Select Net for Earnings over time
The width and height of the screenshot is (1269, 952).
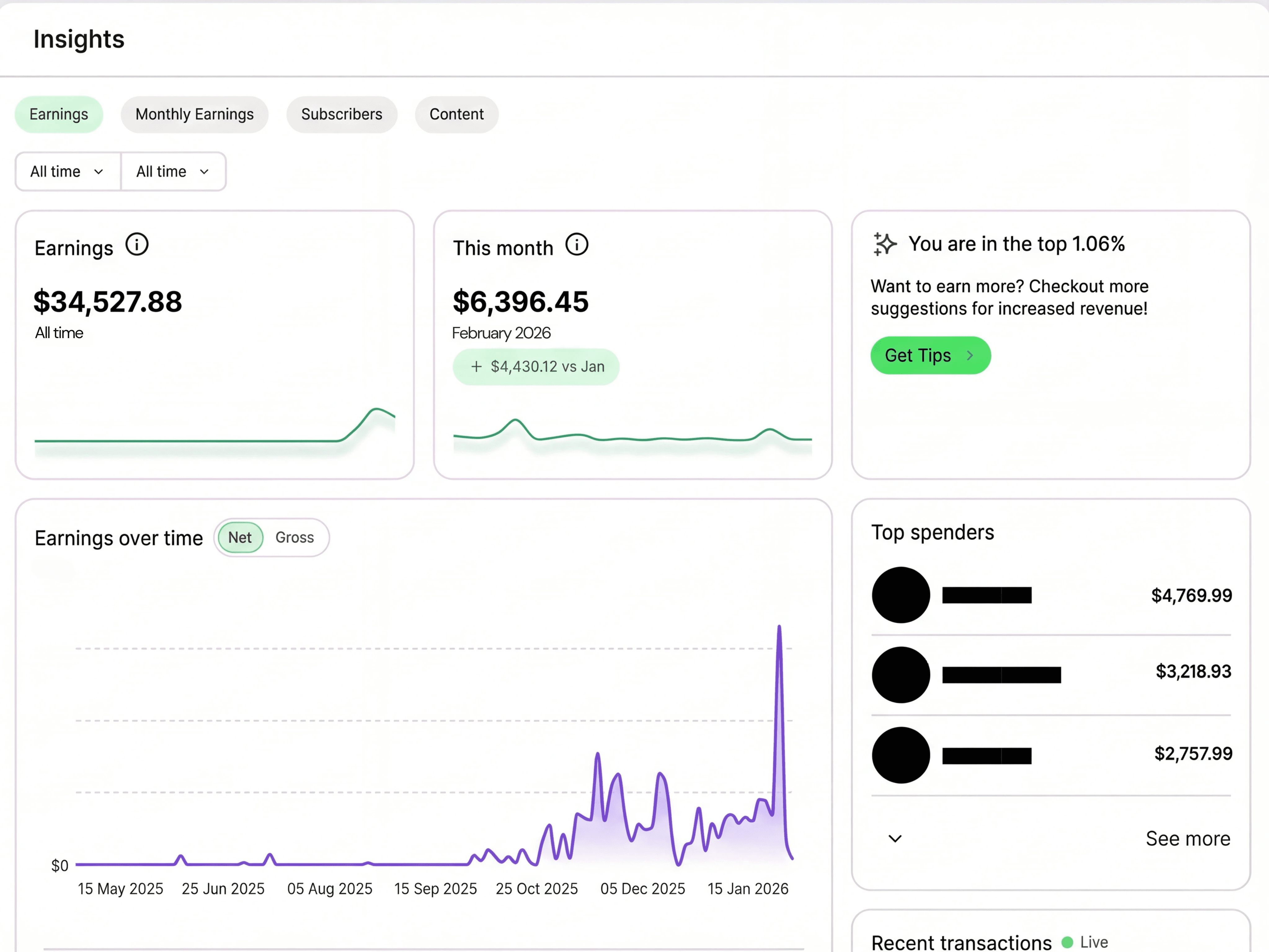coord(240,537)
